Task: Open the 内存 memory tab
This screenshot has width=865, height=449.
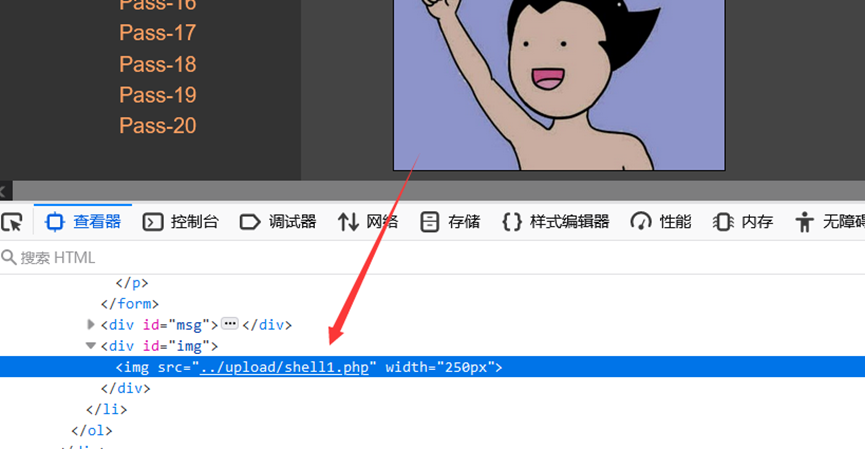Action: point(743,222)
